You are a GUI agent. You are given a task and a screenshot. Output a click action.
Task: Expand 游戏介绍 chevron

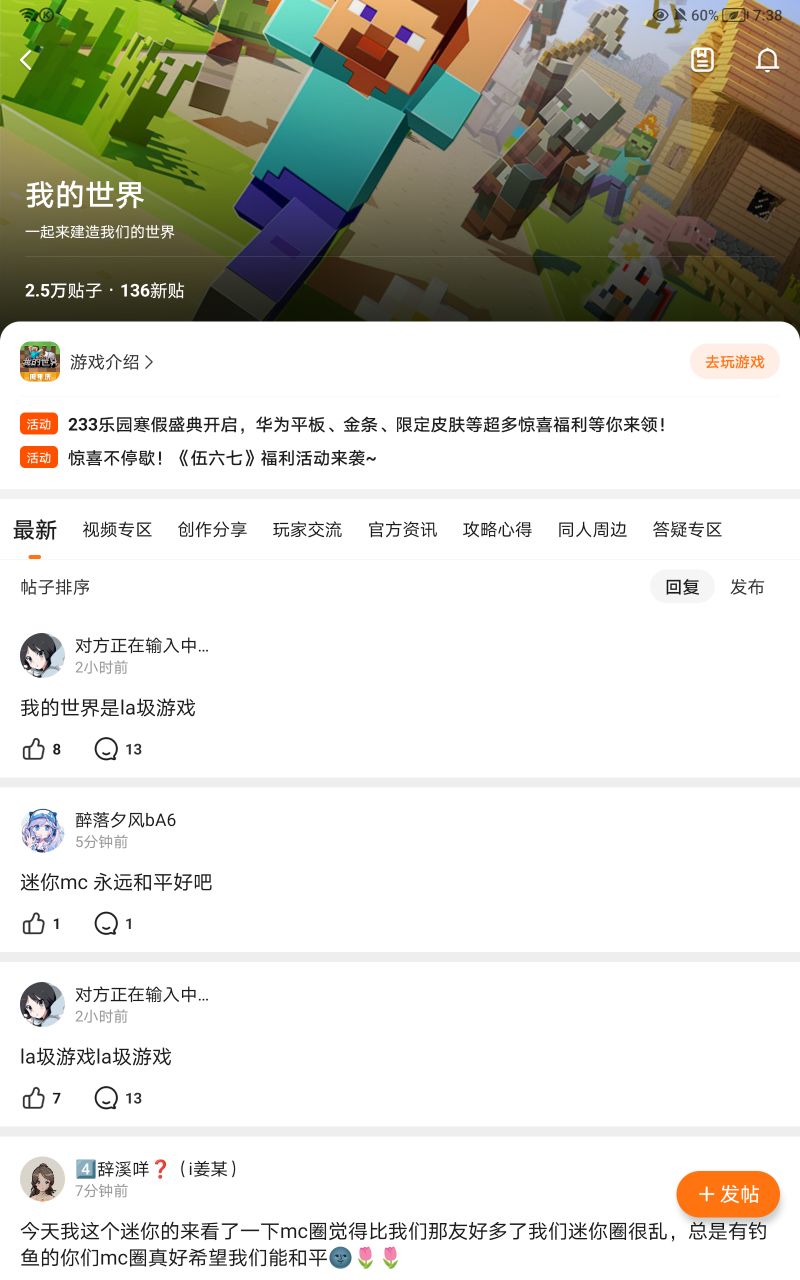(x=149, y=362)
